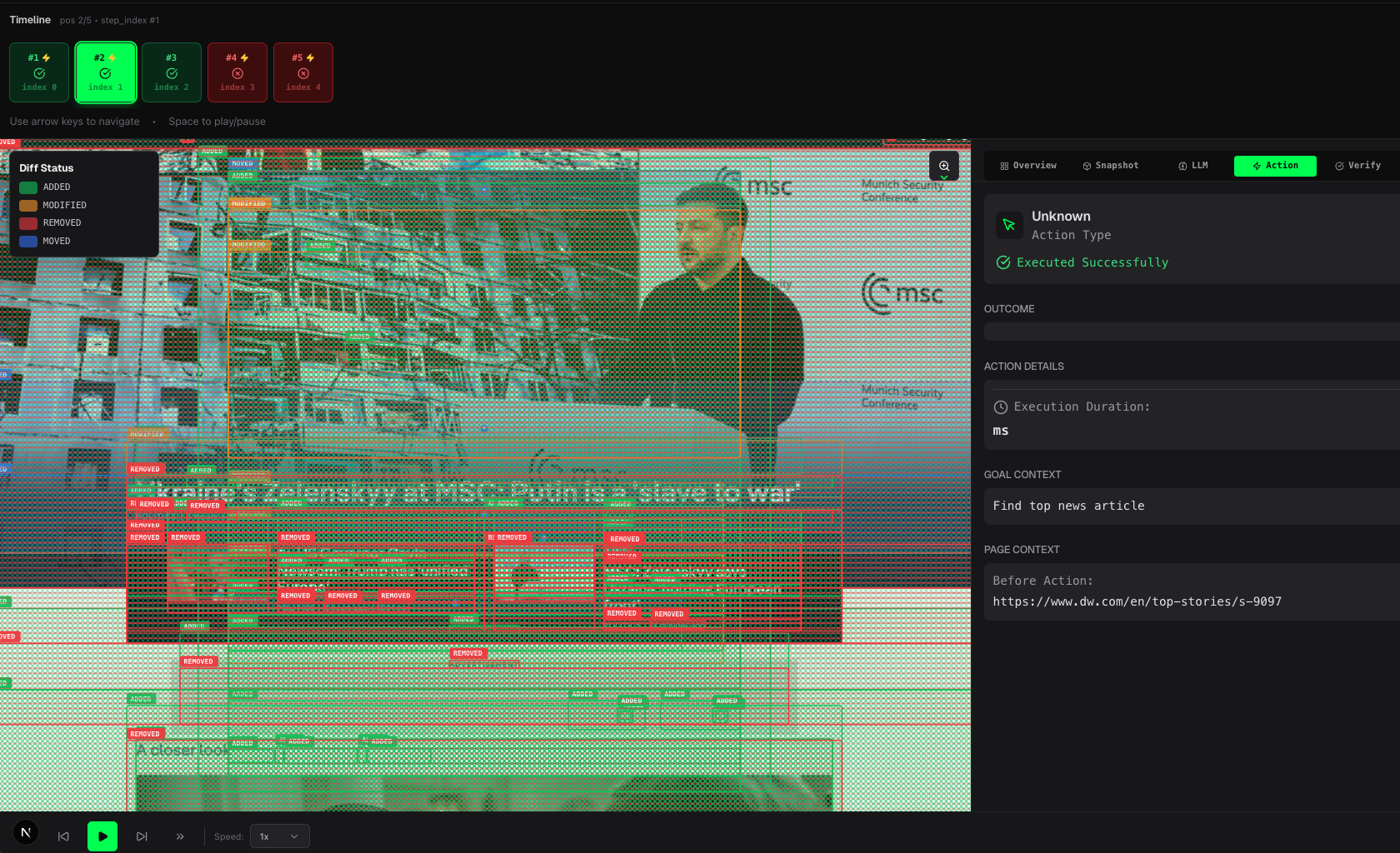The image size is (1400, 853).
Task: Select timeline step #1 index 0
Action: click(39, 72)
